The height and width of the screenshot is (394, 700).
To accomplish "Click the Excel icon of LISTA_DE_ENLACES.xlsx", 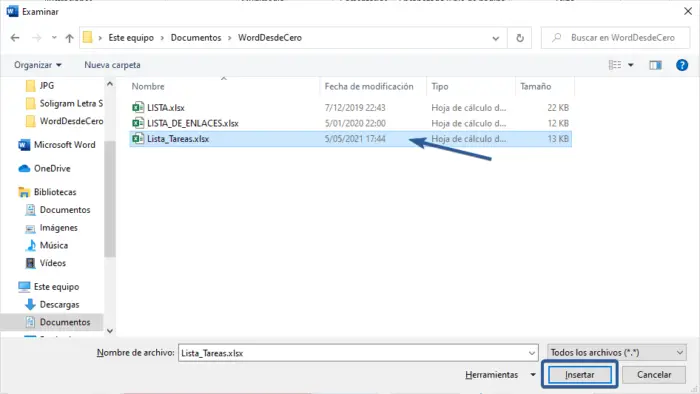I will pyautogui.click(x=138, y=123).
